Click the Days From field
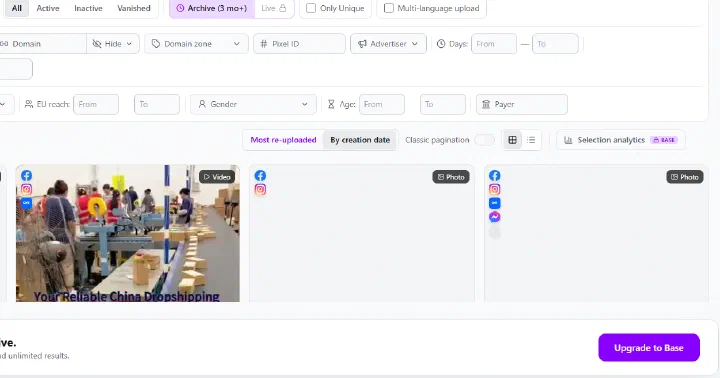720x378 pixels. pos(494,44)
